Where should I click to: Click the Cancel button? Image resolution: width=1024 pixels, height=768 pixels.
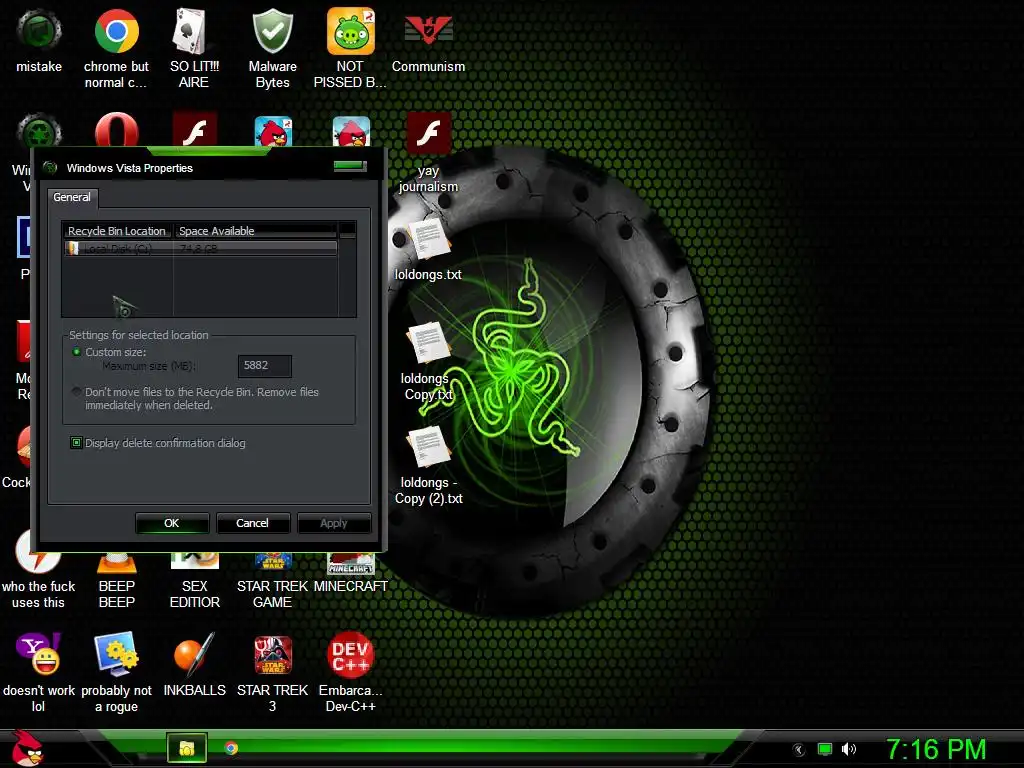tap(252, 523)
